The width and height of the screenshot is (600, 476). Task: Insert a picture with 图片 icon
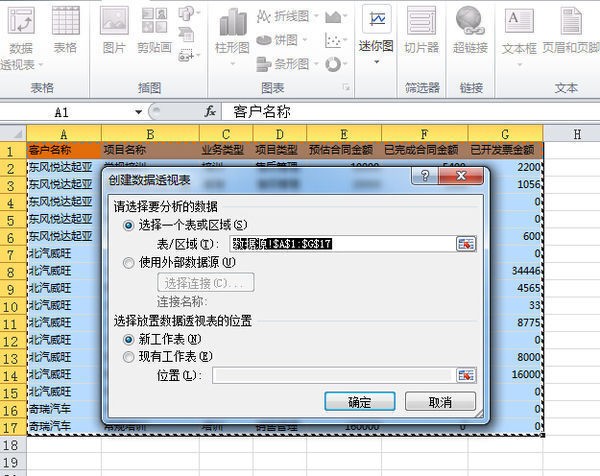114,30
